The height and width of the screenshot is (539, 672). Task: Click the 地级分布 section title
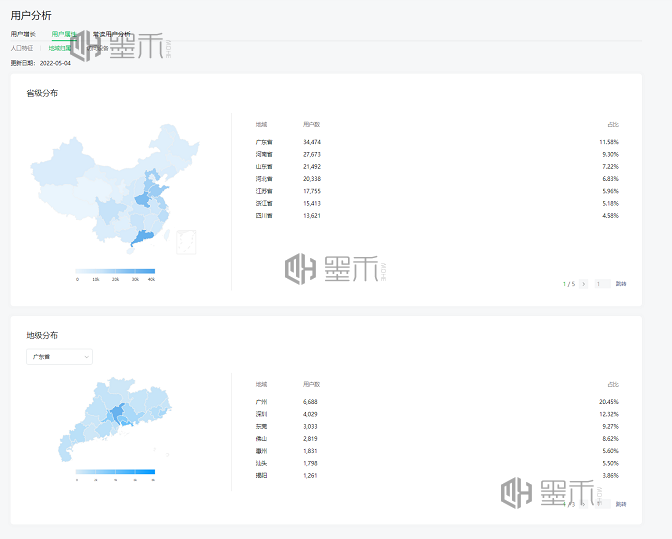point(42,335)
